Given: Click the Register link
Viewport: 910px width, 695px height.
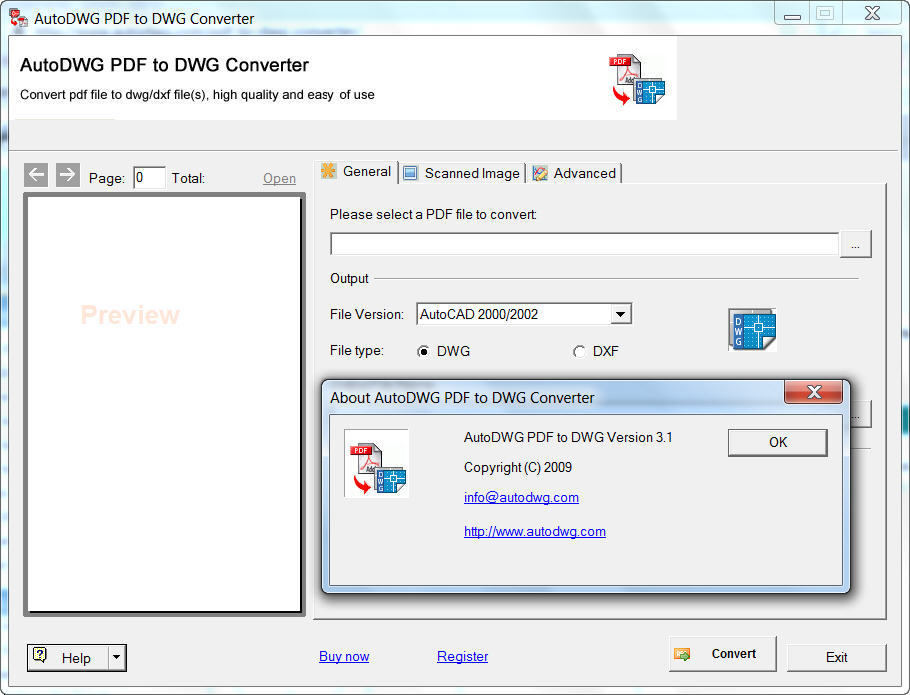Looking at the screenshot, I should click(463, 657).
